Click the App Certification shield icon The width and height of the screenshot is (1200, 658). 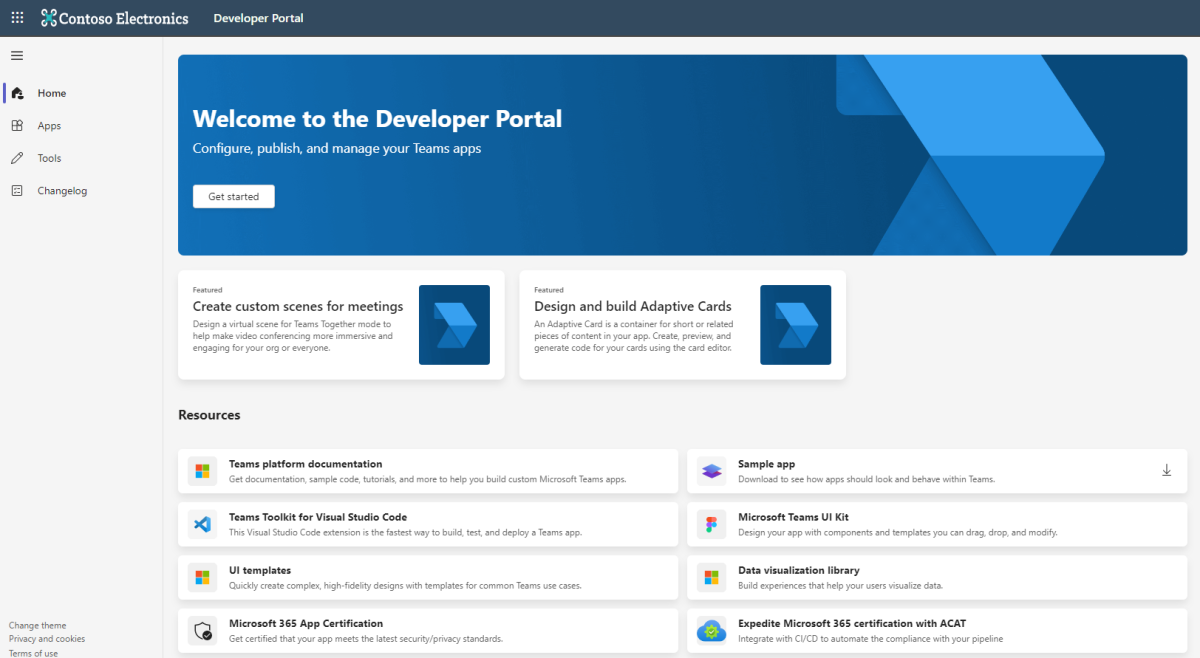pyautogui.click(x=202, y=630)
